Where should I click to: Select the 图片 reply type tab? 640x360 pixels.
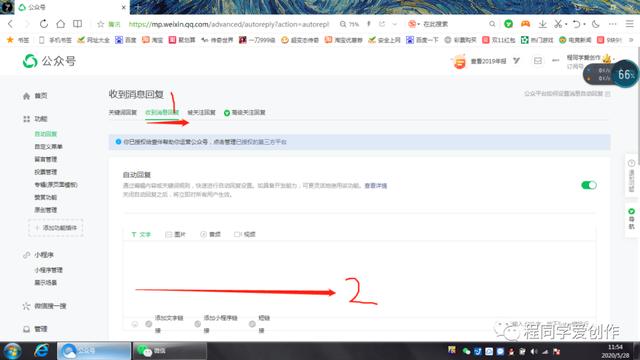pos(176,234)
